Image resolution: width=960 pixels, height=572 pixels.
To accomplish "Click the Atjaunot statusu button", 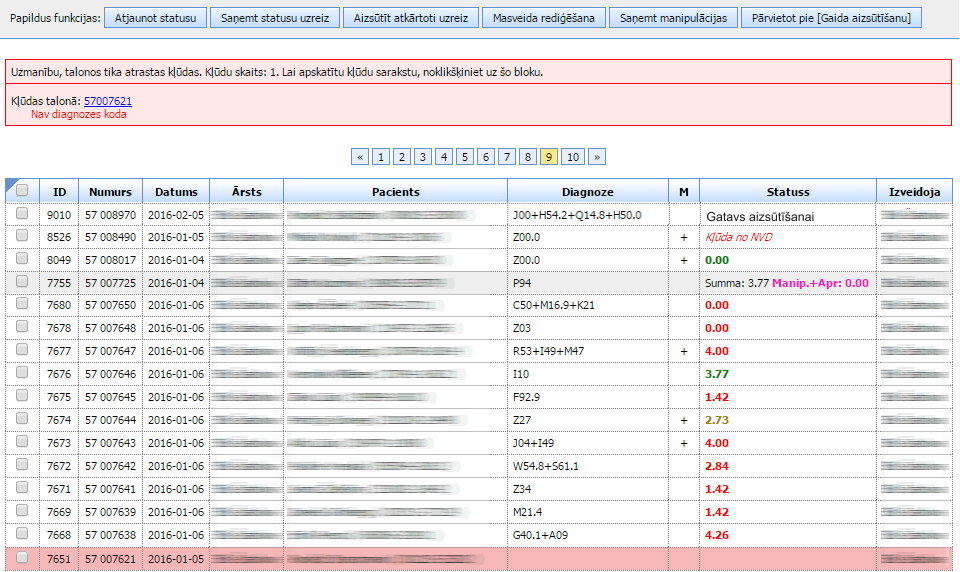I will click(x=156, y=18).
